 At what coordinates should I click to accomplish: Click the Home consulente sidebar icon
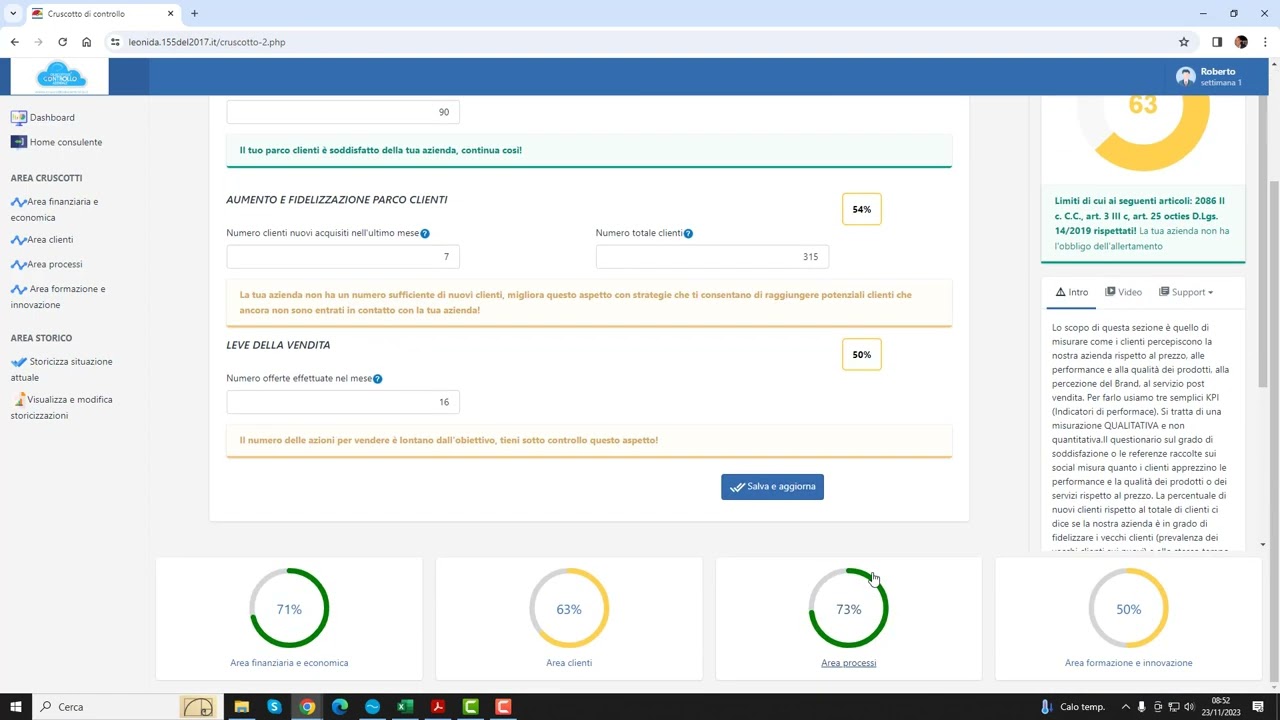click(x=18, y=142)
